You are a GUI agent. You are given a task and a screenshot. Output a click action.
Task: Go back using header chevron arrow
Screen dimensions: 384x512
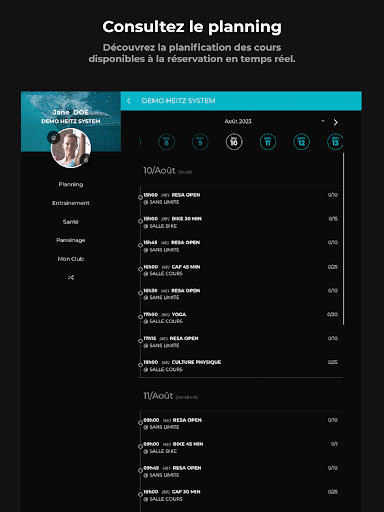click(129, 101)
